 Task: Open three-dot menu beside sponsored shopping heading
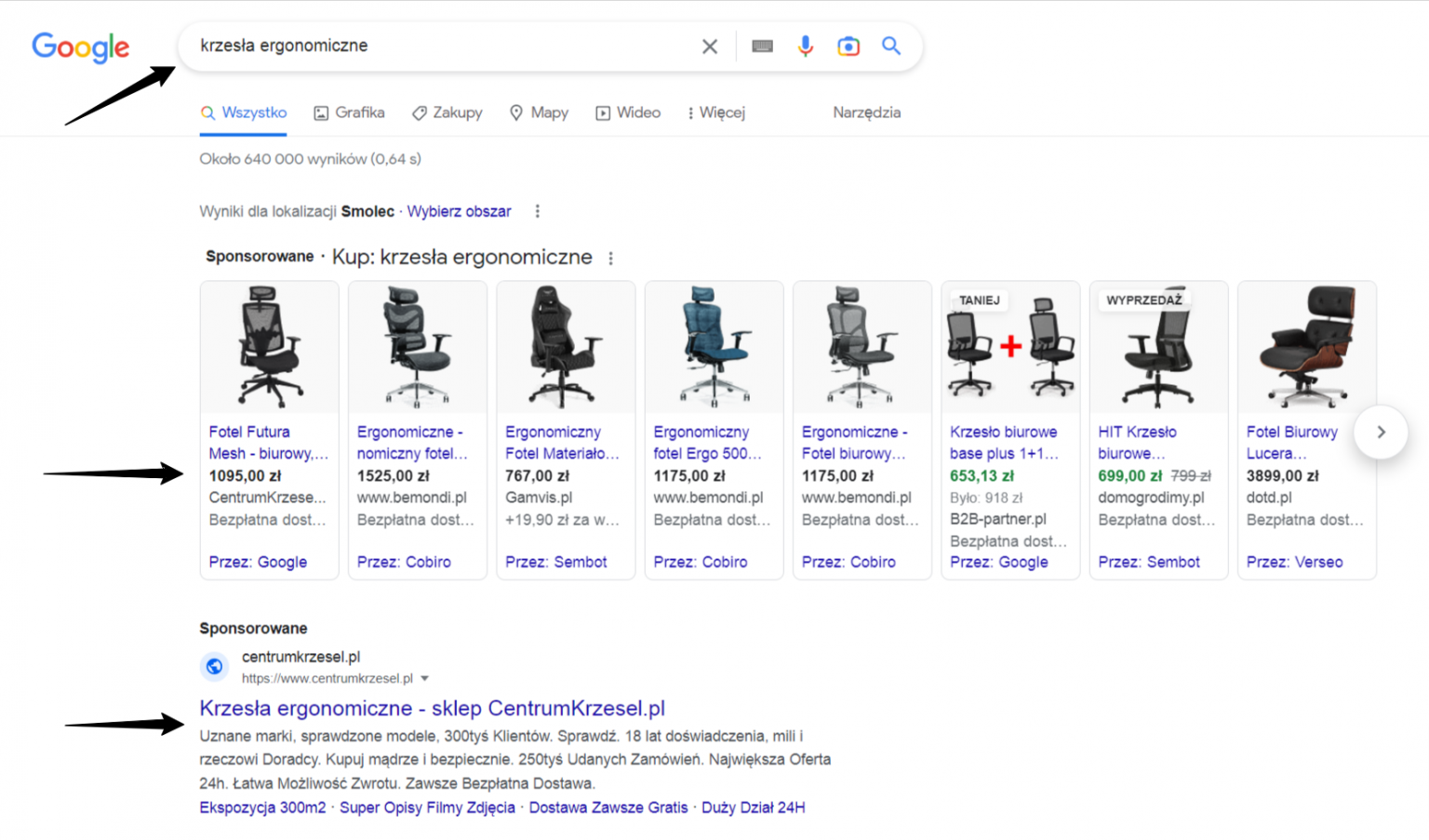coord(610,259)
